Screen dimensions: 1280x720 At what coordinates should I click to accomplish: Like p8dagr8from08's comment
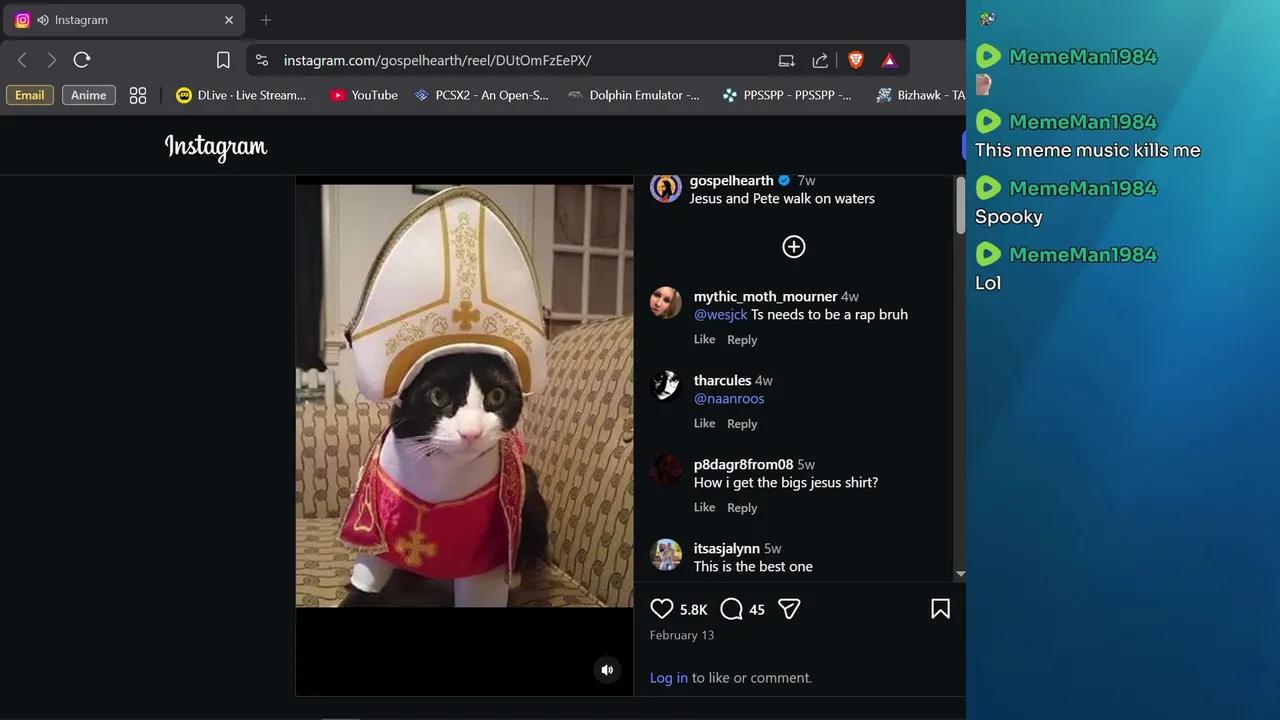point(704,508)
